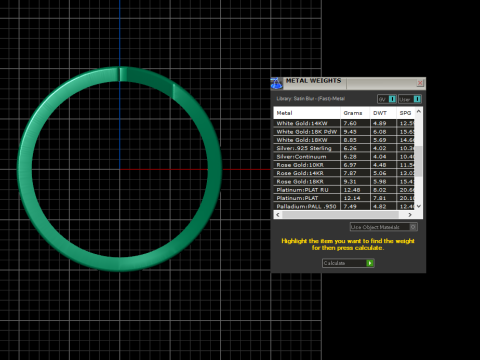Image resolution: width=480 pixels, height=360 pixels.
Task: Select the White Gold:18K PdW row
Action: (344, 132)
